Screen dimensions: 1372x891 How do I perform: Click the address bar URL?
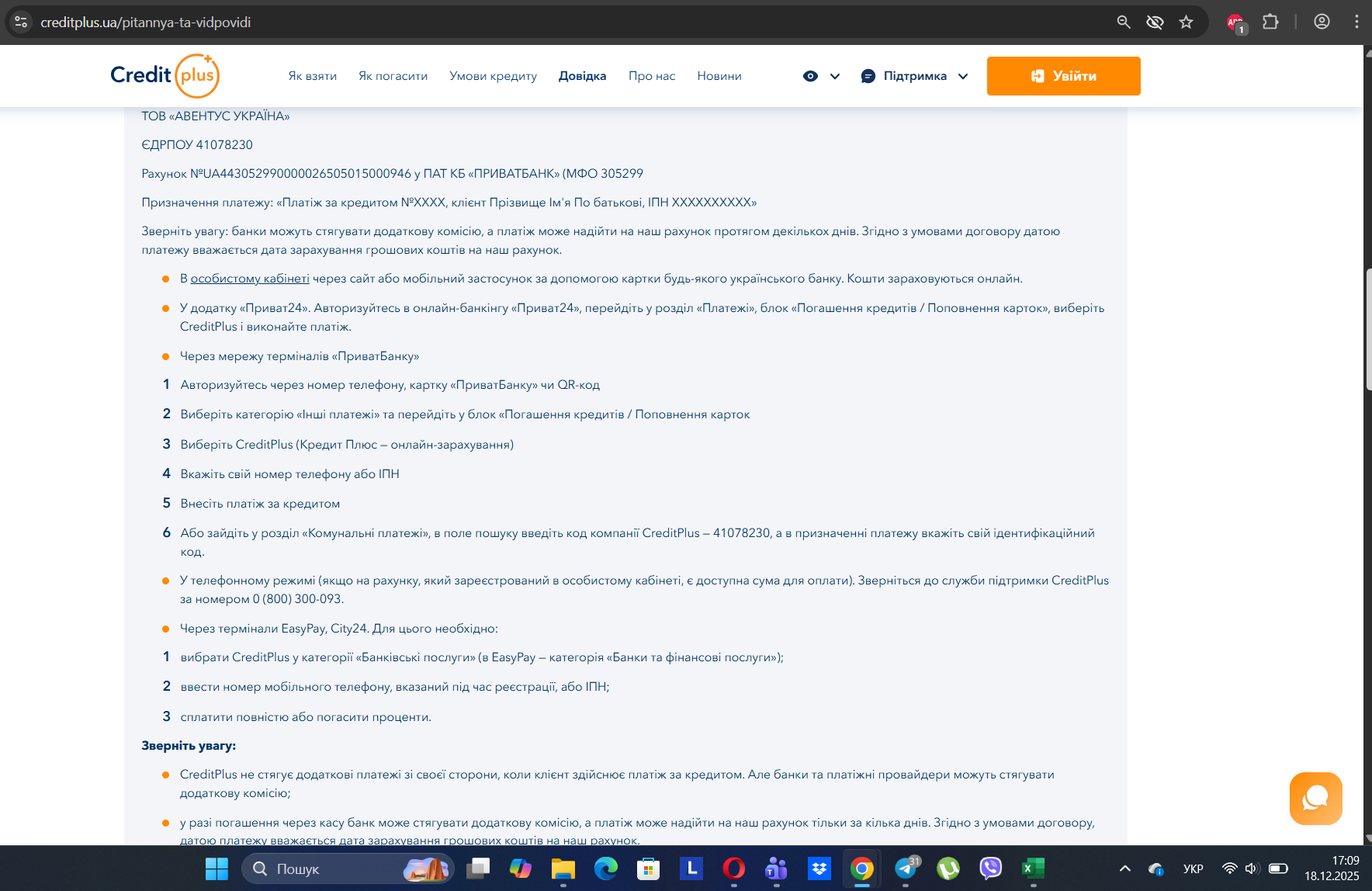click(146, 23)
